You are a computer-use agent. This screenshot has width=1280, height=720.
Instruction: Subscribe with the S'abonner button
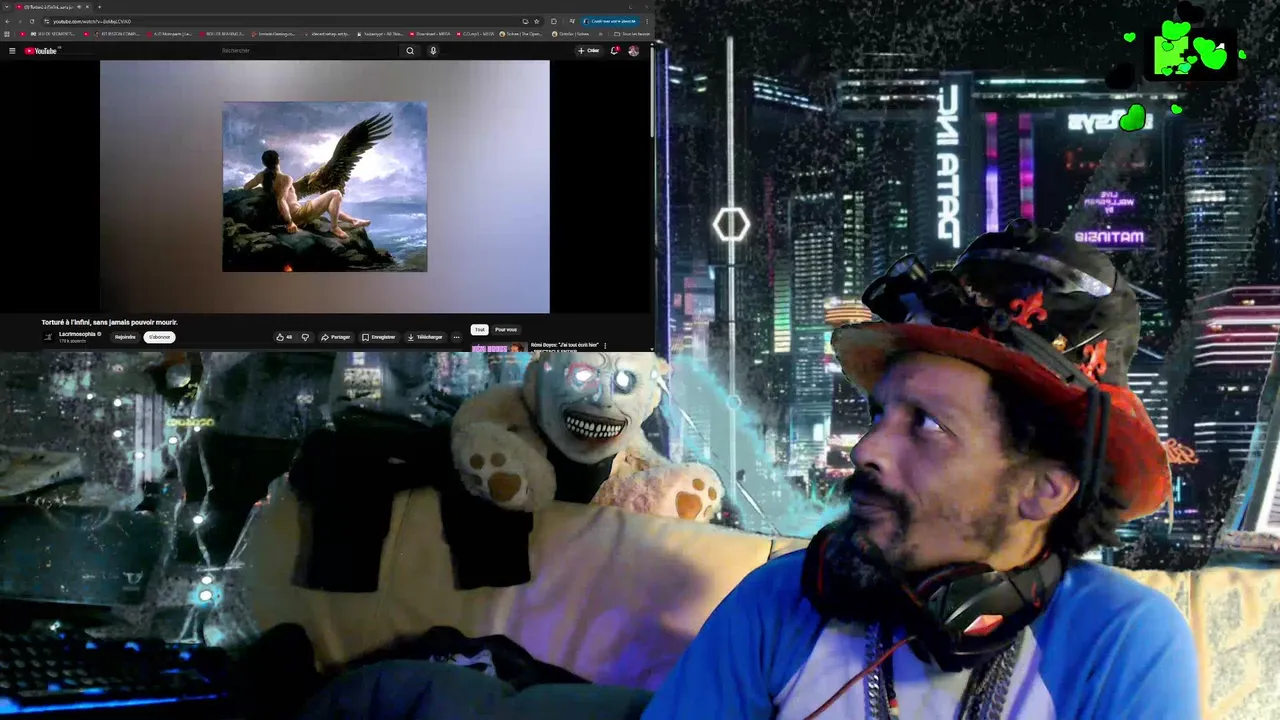[x=159, y=337]
